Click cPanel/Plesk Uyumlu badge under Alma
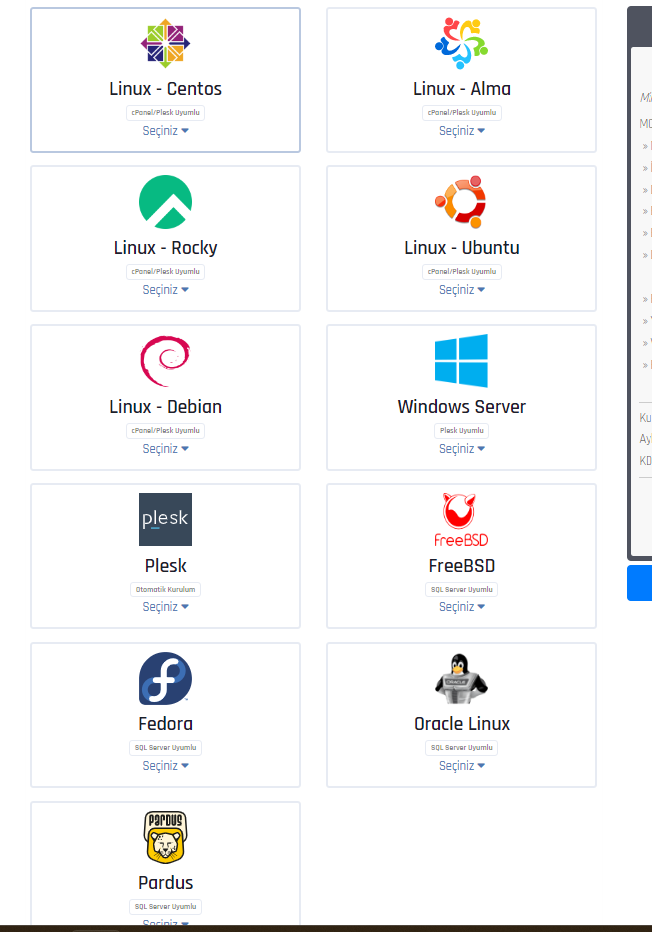652x932 pixels. [x=462, y=112]
